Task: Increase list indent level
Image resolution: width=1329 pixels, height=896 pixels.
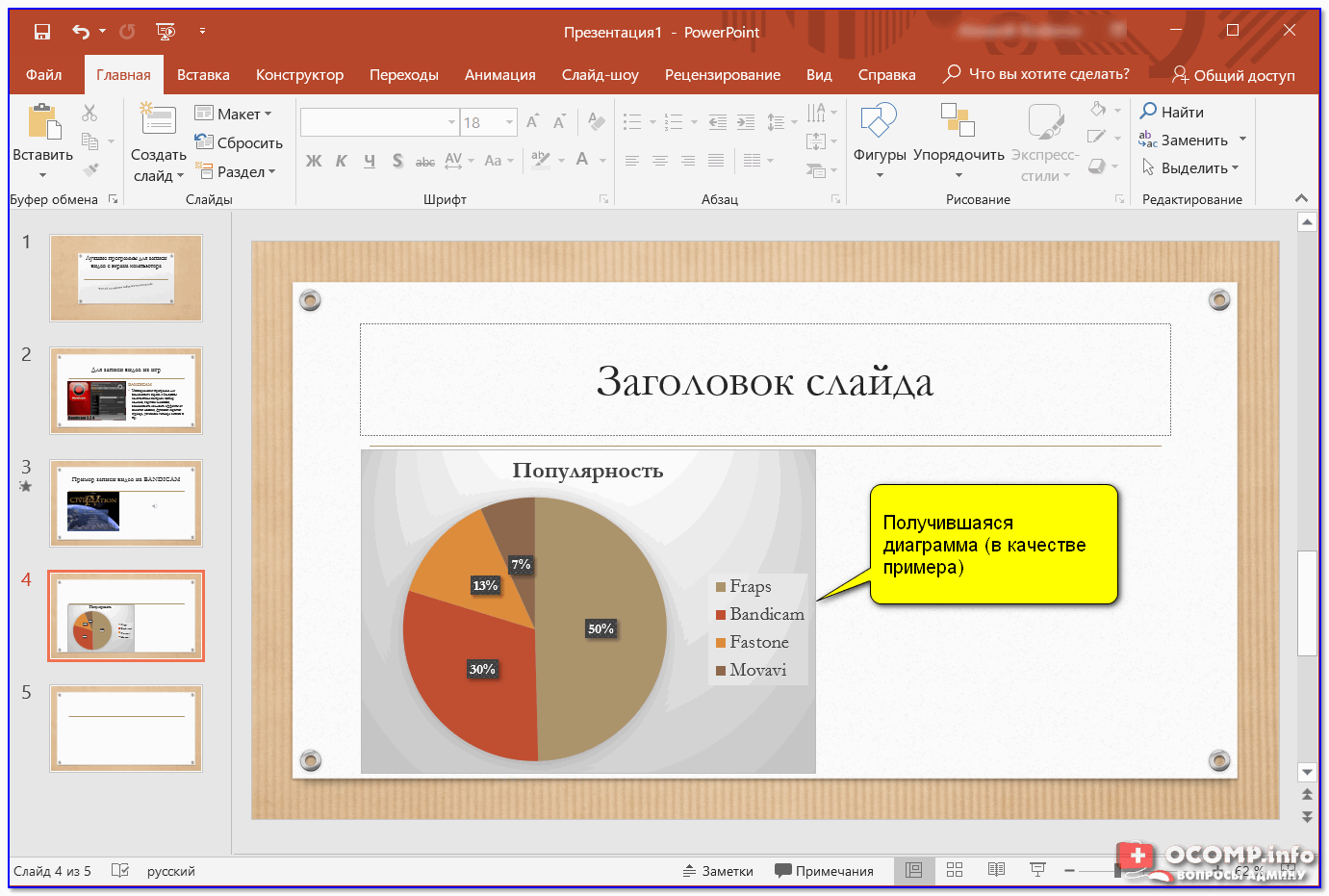Action: coord(746,122)
